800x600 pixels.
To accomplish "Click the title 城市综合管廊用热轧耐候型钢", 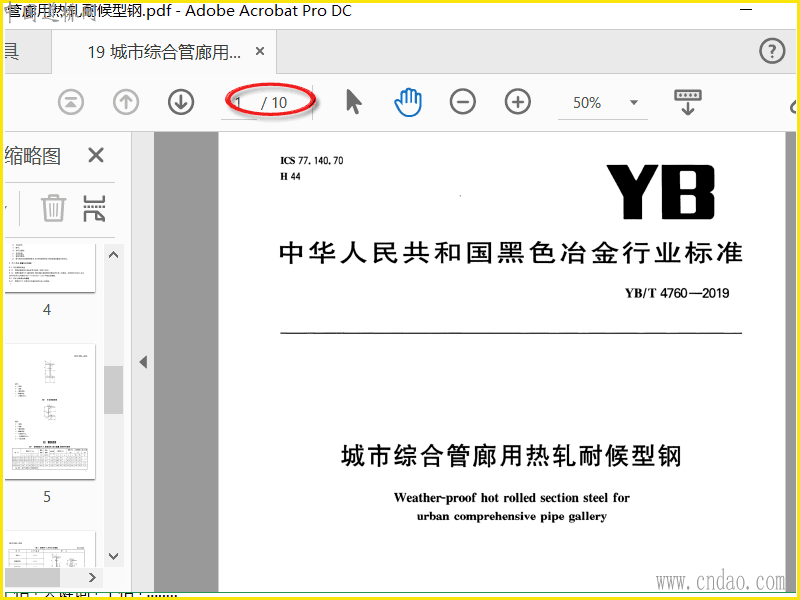I will (511, 456).
